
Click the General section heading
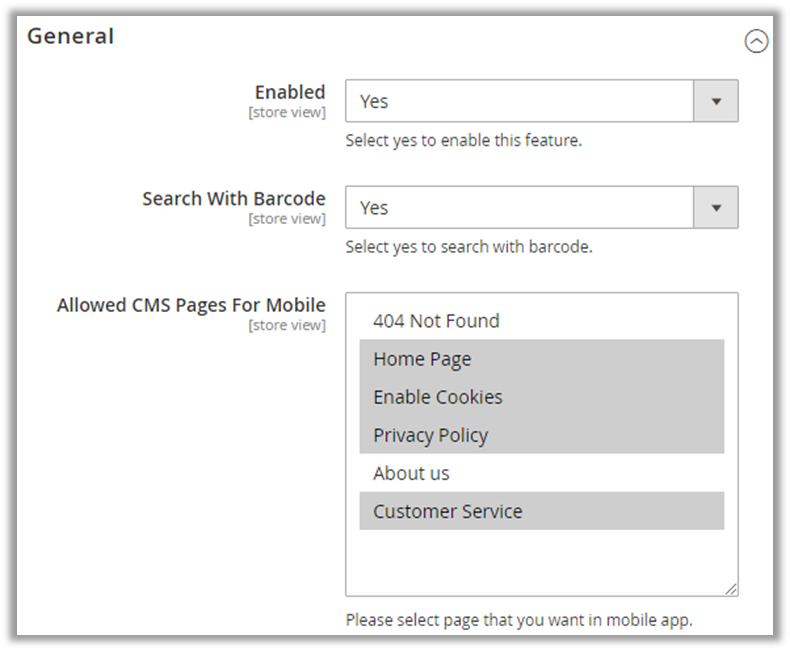[x=70, y=36]
